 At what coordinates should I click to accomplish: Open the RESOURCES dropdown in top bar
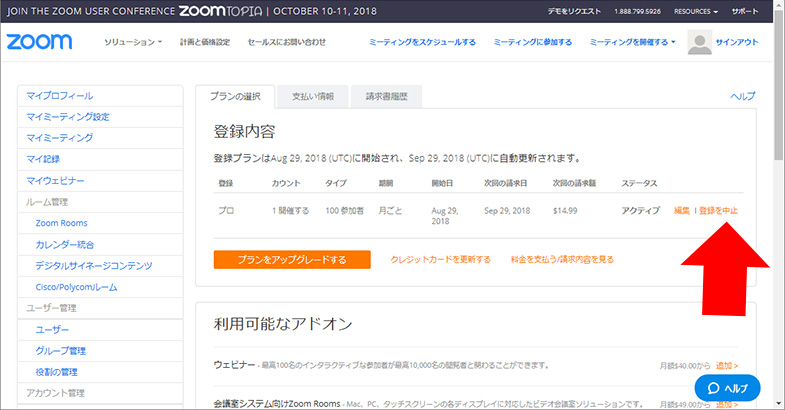695,10
